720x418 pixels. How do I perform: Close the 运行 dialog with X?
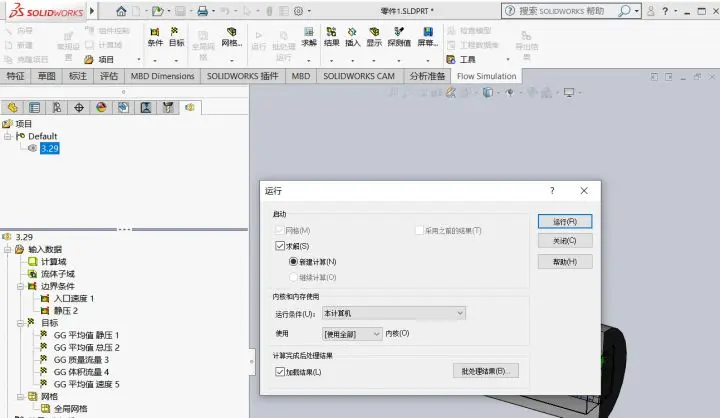point(584,191)
